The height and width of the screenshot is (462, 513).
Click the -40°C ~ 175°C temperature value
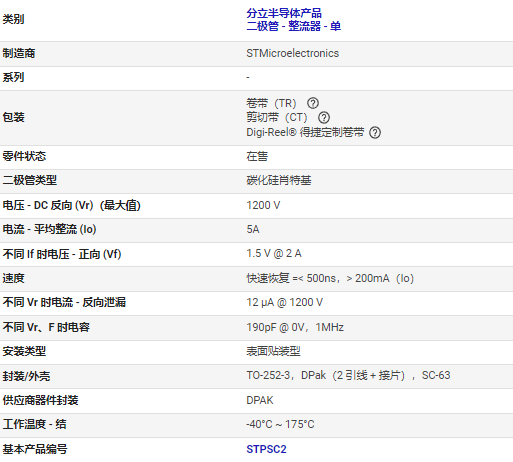pyautogui.click(x=280, y=424)
